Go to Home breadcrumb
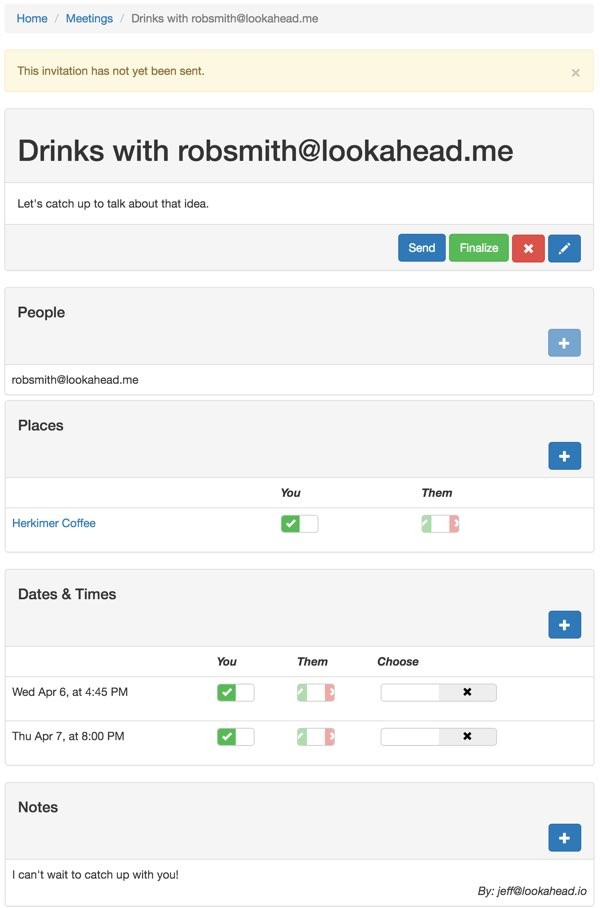 32,19
